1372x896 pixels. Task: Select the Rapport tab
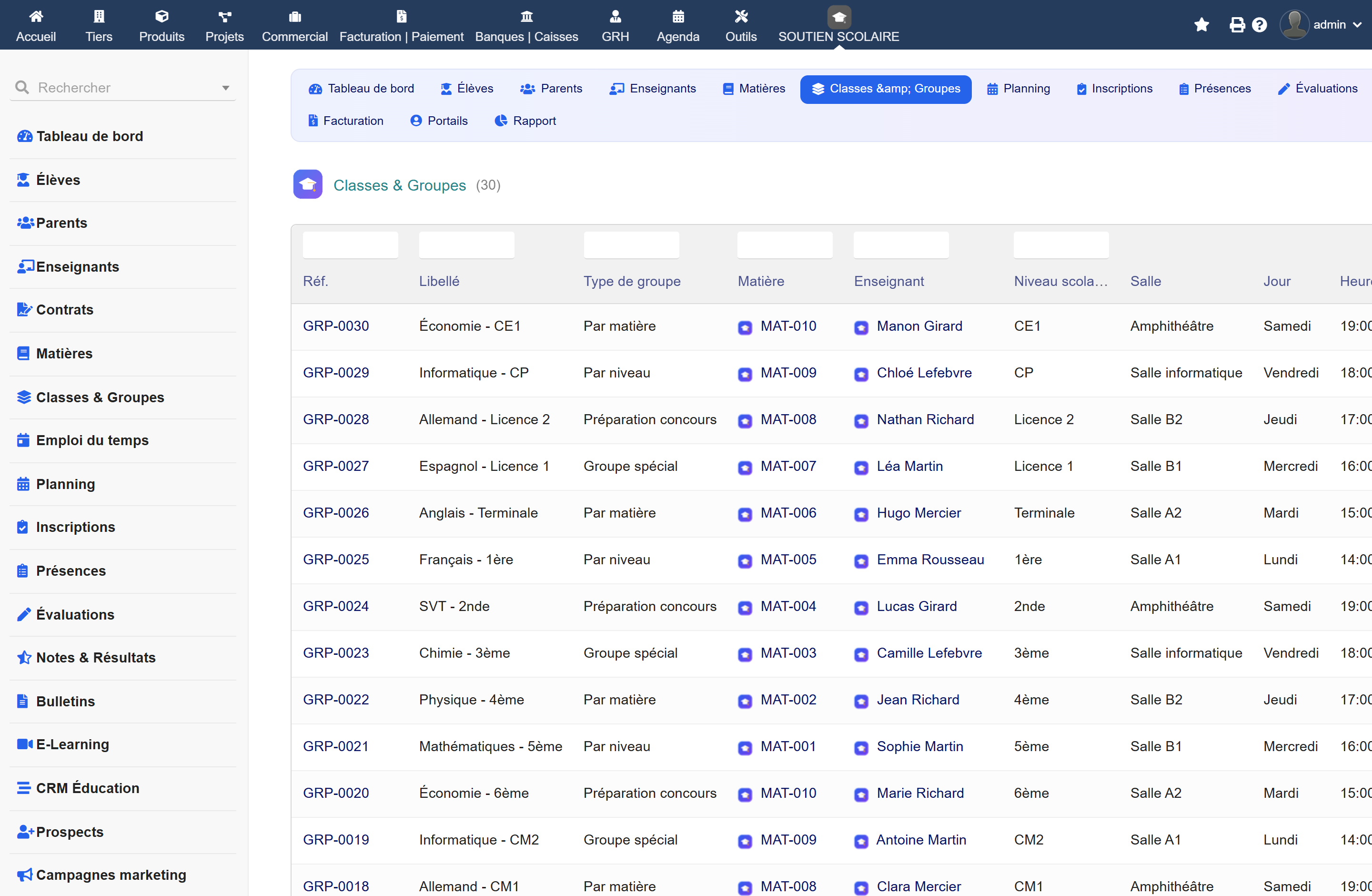pyautogui.click(x=525, y=121)
